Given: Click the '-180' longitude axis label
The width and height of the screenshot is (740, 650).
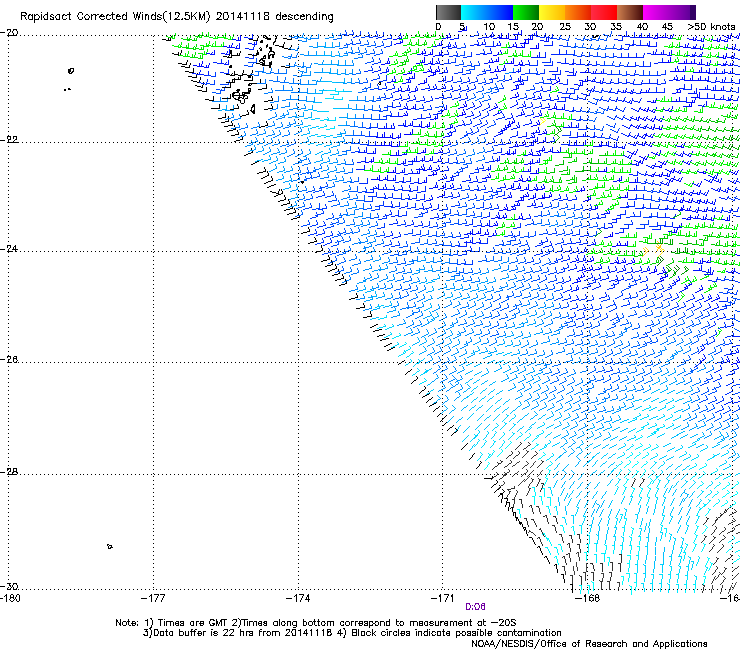Looking at the screenshot, I should (x=10, y=598).
